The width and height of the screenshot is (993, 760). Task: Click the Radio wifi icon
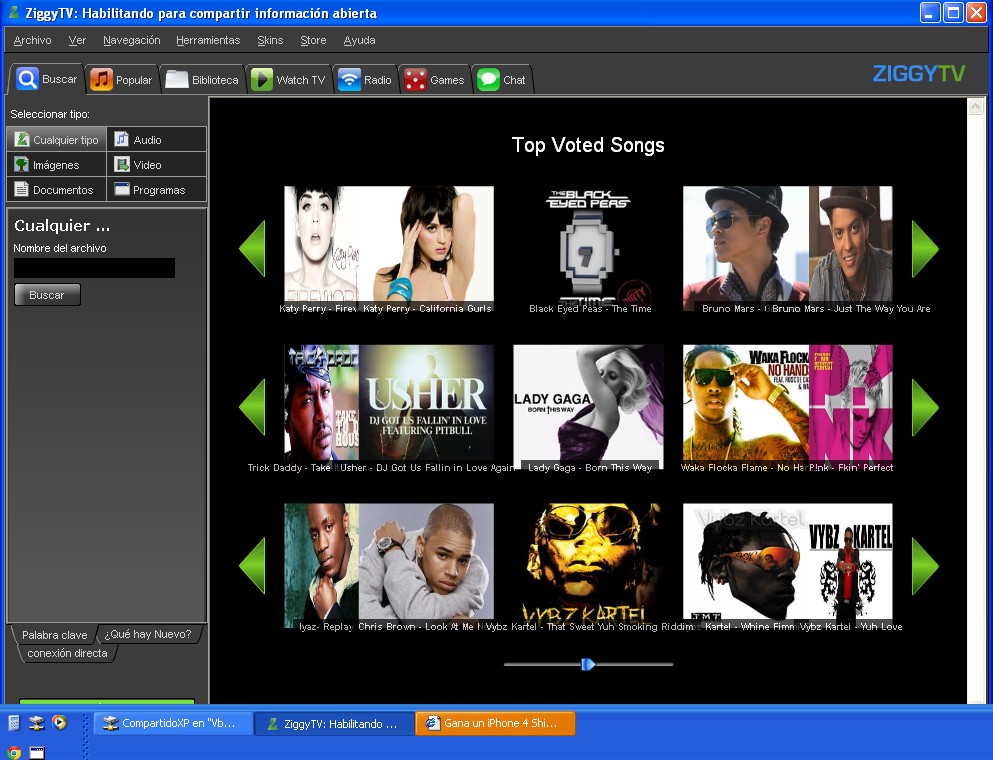click(x=349, y=80)
